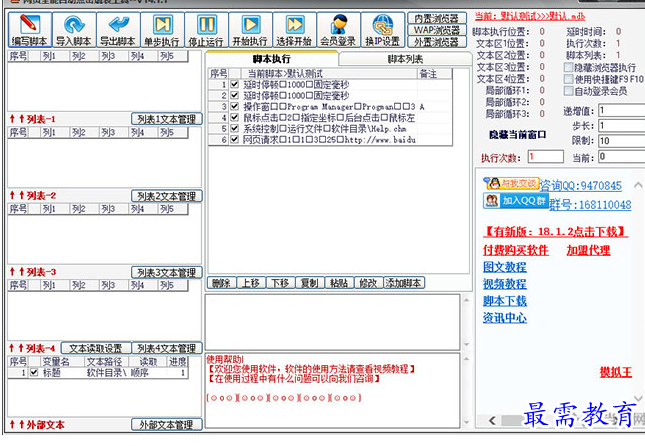This screenshot has height=446, width=645.
Task: Open the 会员登录 member login icon
Action: 338,30
